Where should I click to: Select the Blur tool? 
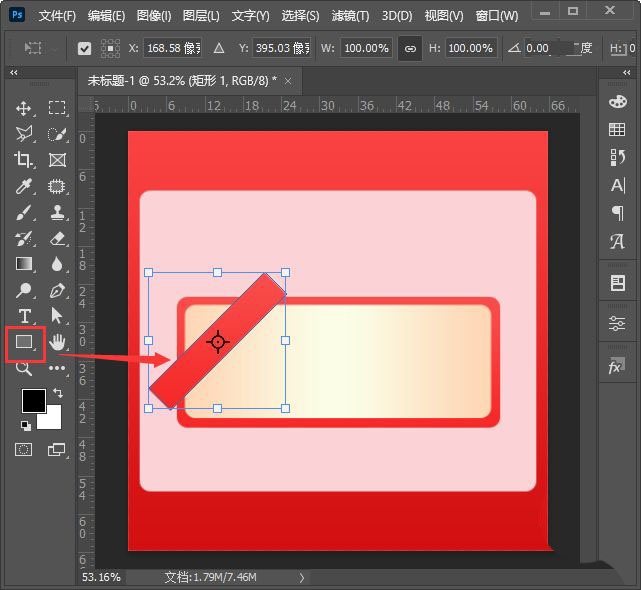coord(57,265)
